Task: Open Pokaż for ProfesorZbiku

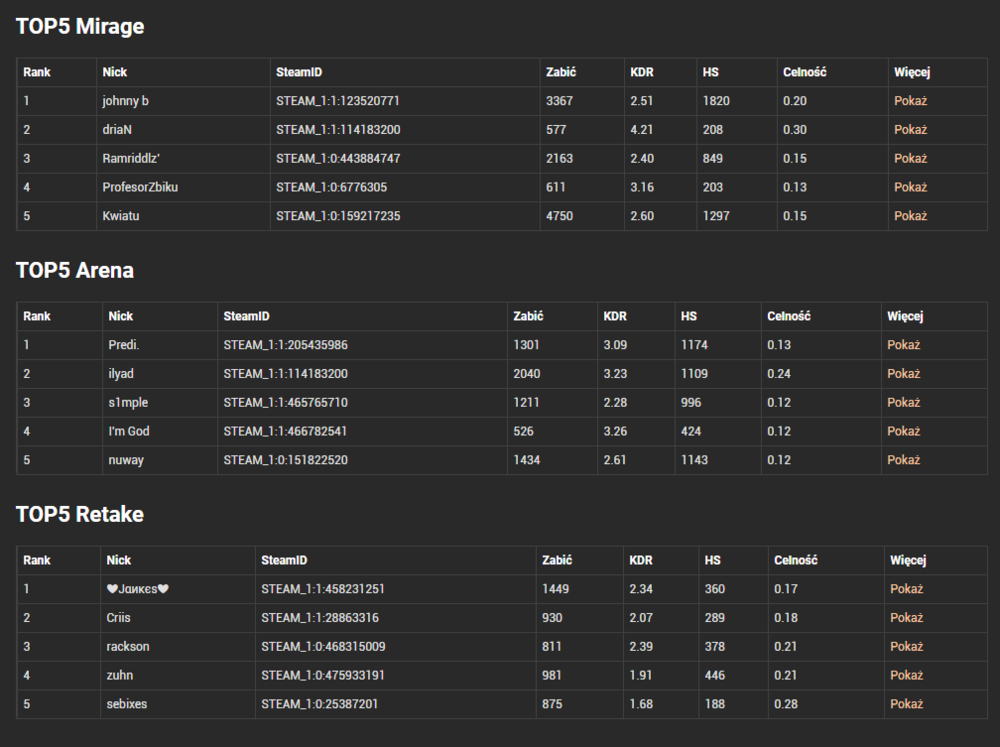Action: point(910,187)
